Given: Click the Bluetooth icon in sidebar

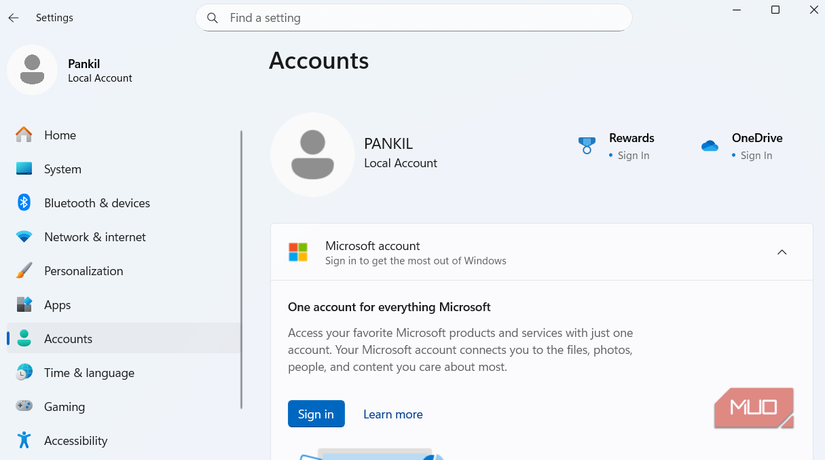Looking at the screenshot, I should coord(24,203).
